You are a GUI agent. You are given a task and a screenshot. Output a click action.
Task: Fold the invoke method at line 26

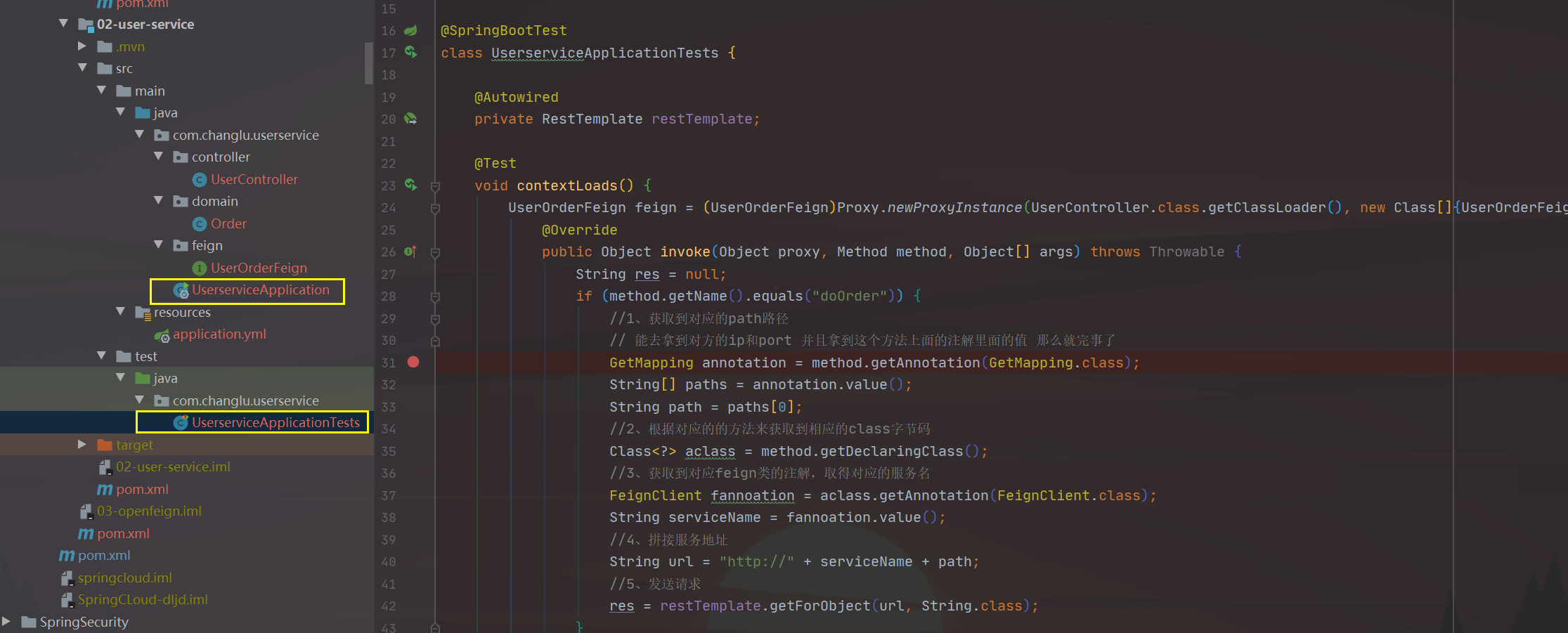point(435,252)
